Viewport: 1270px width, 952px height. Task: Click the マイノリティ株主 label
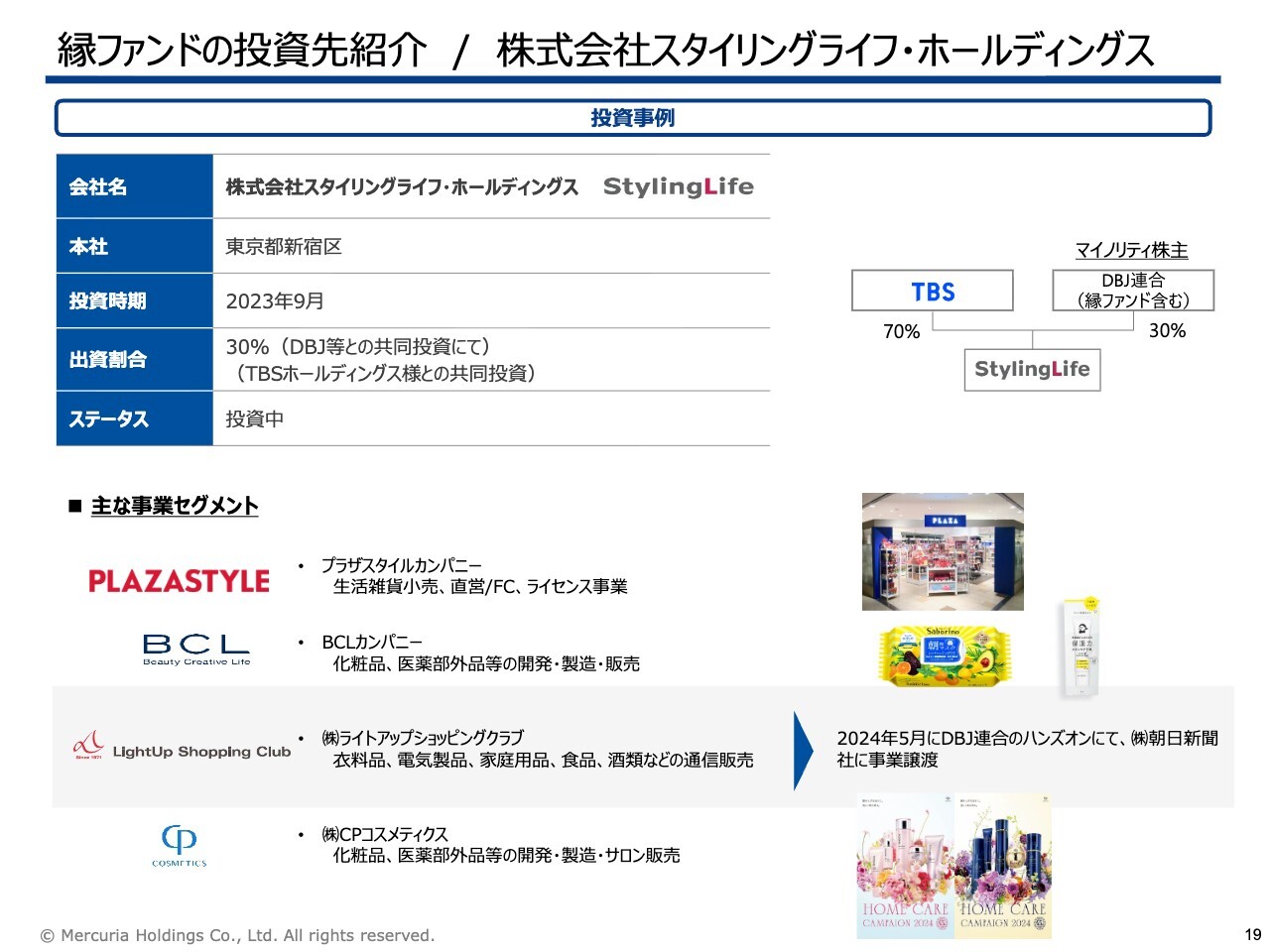click(x=1131, y=251)
